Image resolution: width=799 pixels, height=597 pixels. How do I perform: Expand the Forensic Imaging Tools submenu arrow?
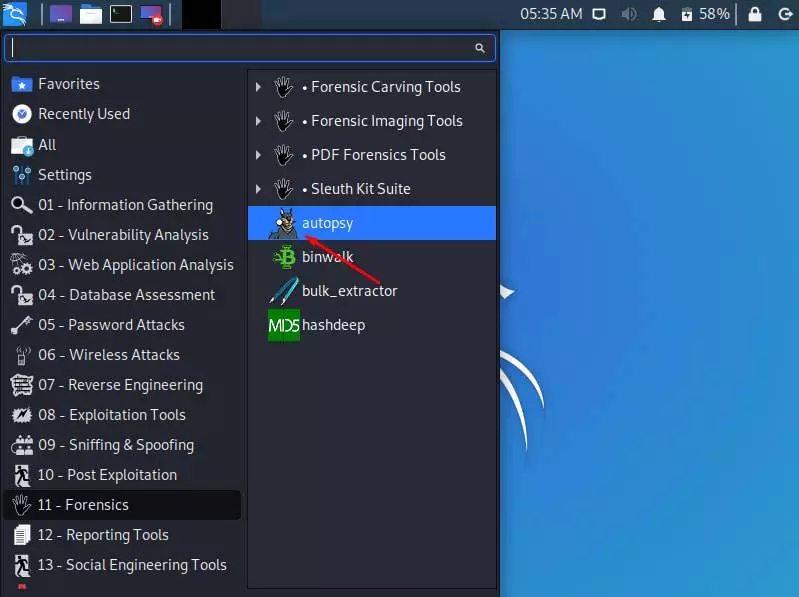coord(258,121)
